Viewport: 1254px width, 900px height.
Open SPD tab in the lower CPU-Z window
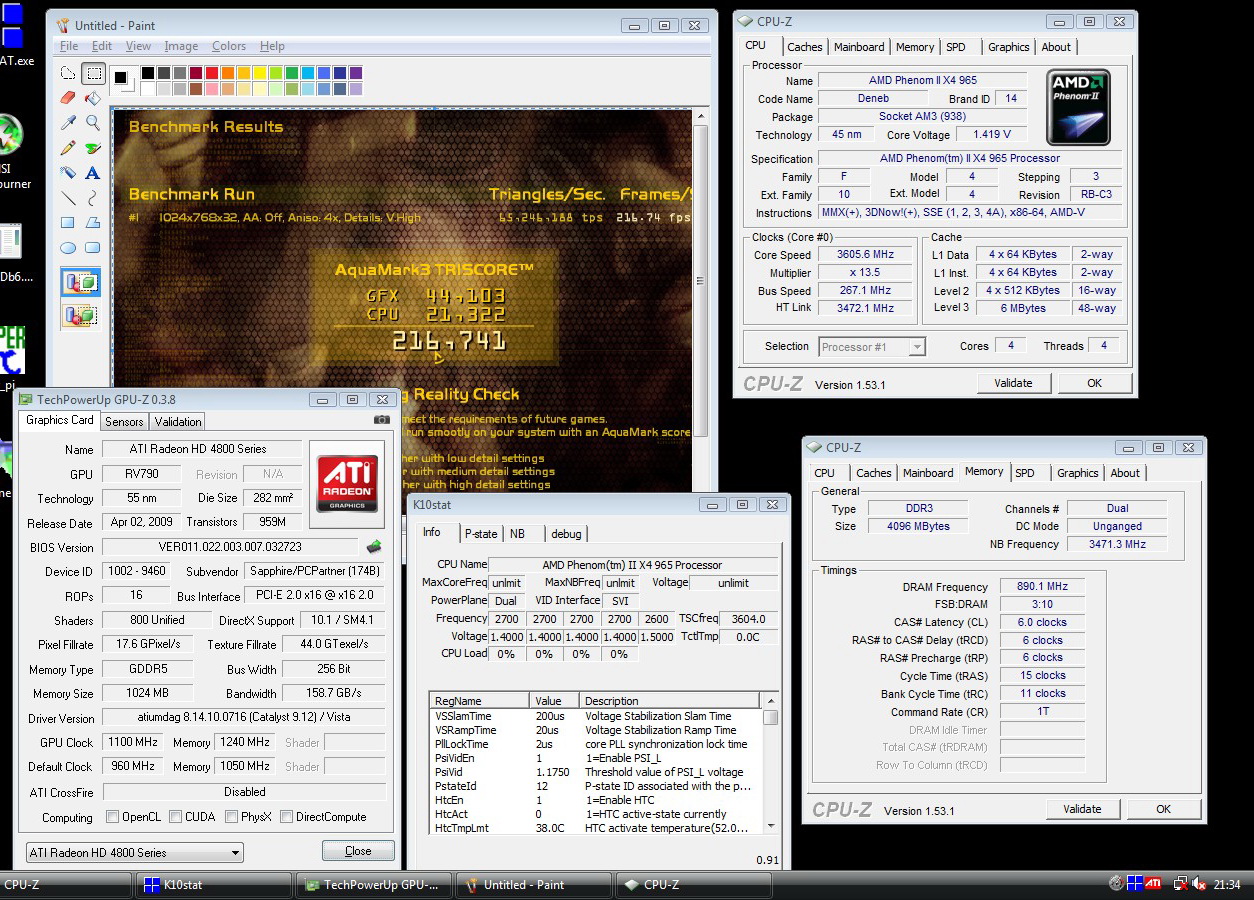tap(1025, 473)
